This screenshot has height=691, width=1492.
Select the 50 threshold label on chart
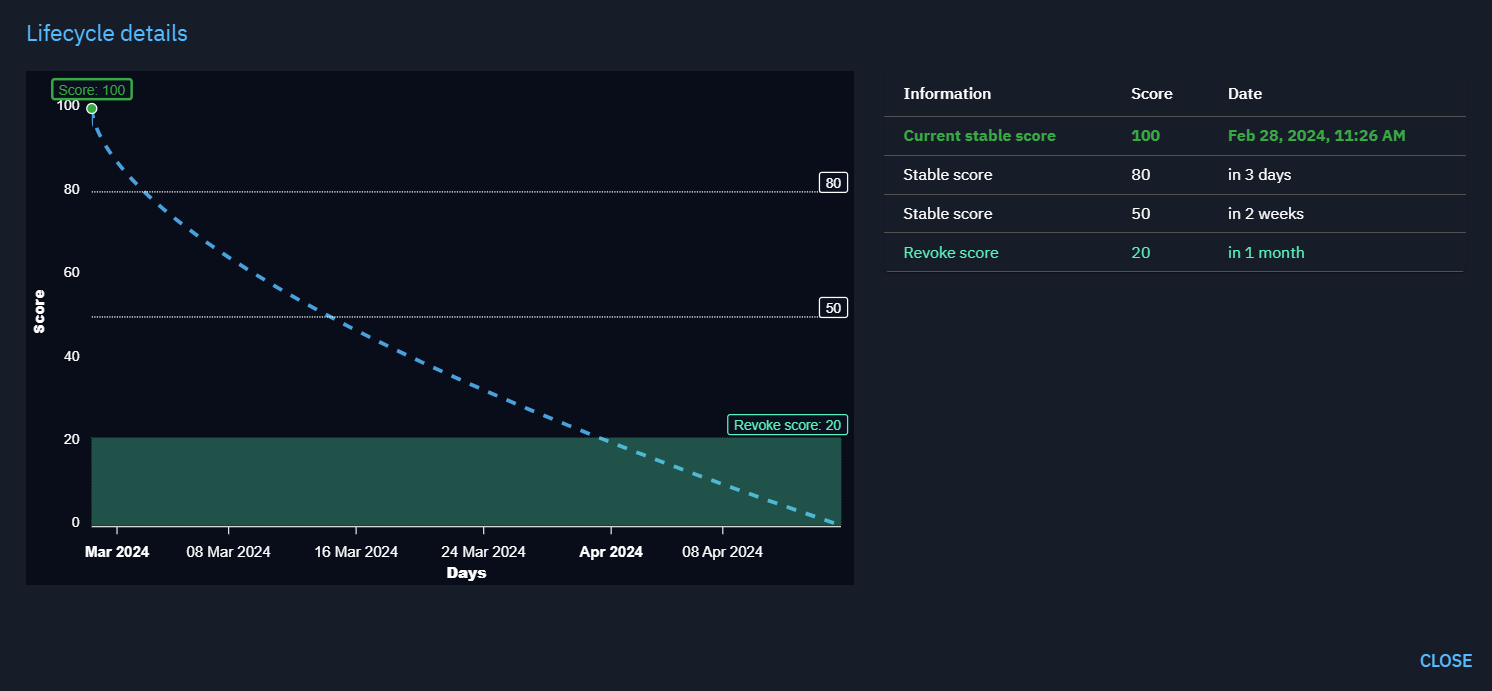[x=832, y=308]
